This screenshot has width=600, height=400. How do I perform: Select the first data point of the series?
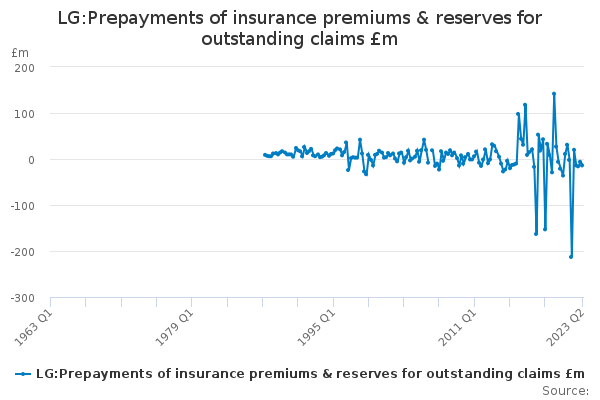pos(264,154)
